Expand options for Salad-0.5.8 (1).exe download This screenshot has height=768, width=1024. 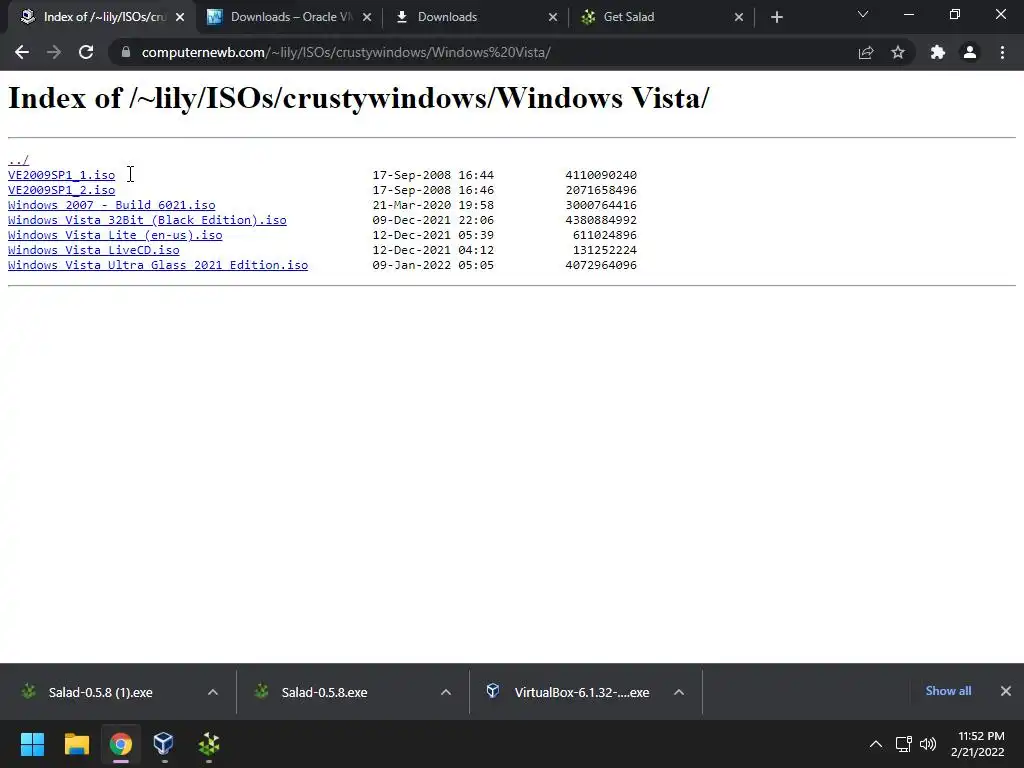(x=213, y=692)
